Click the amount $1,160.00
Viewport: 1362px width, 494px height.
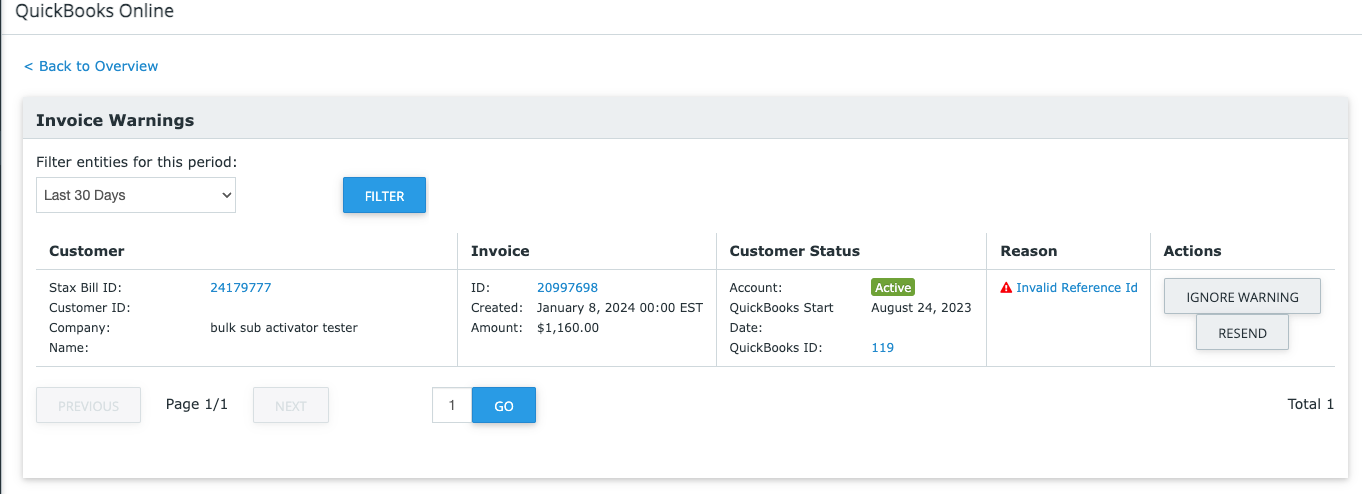click(x=568, y=328)
